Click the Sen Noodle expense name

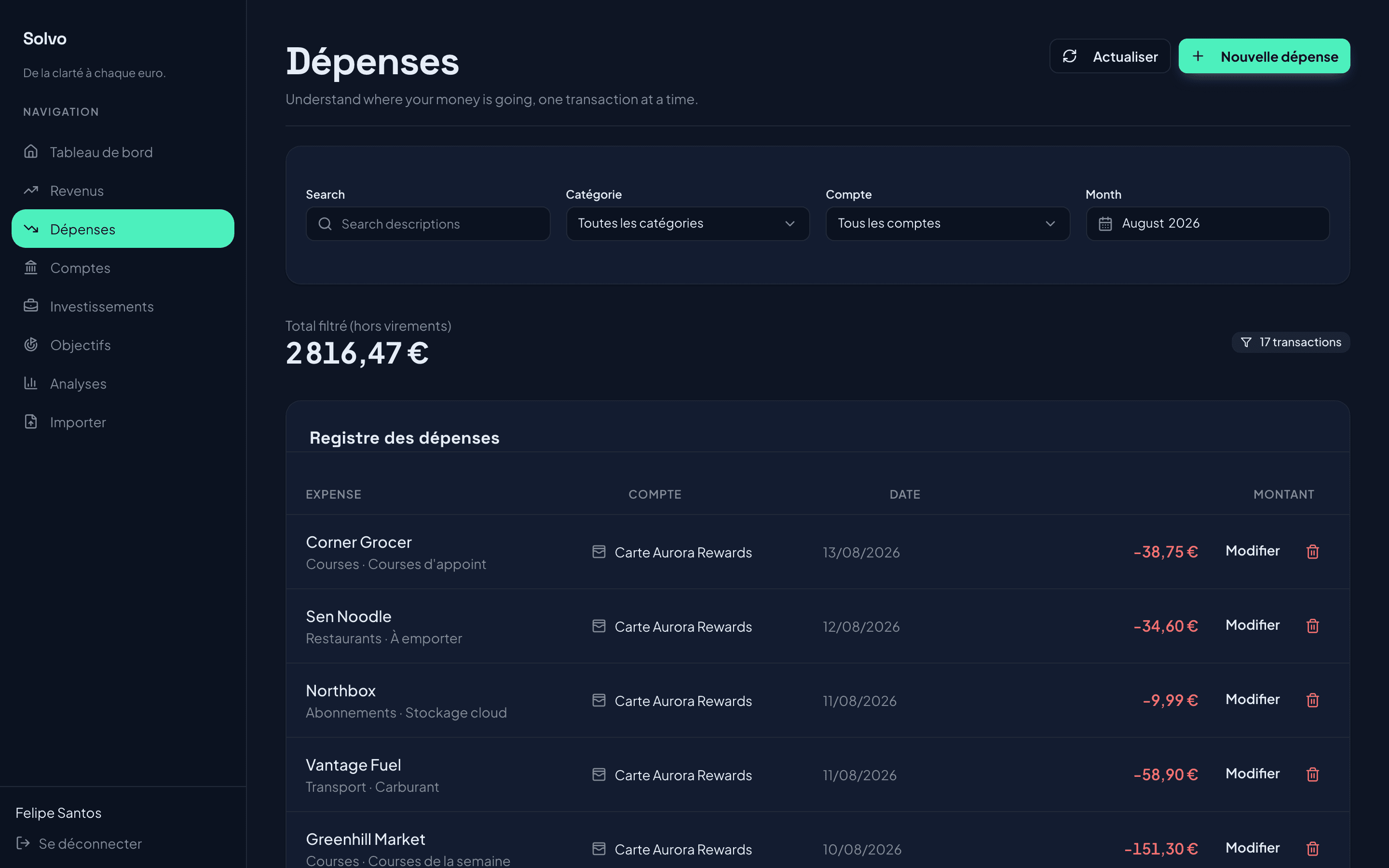pos(348,616)
